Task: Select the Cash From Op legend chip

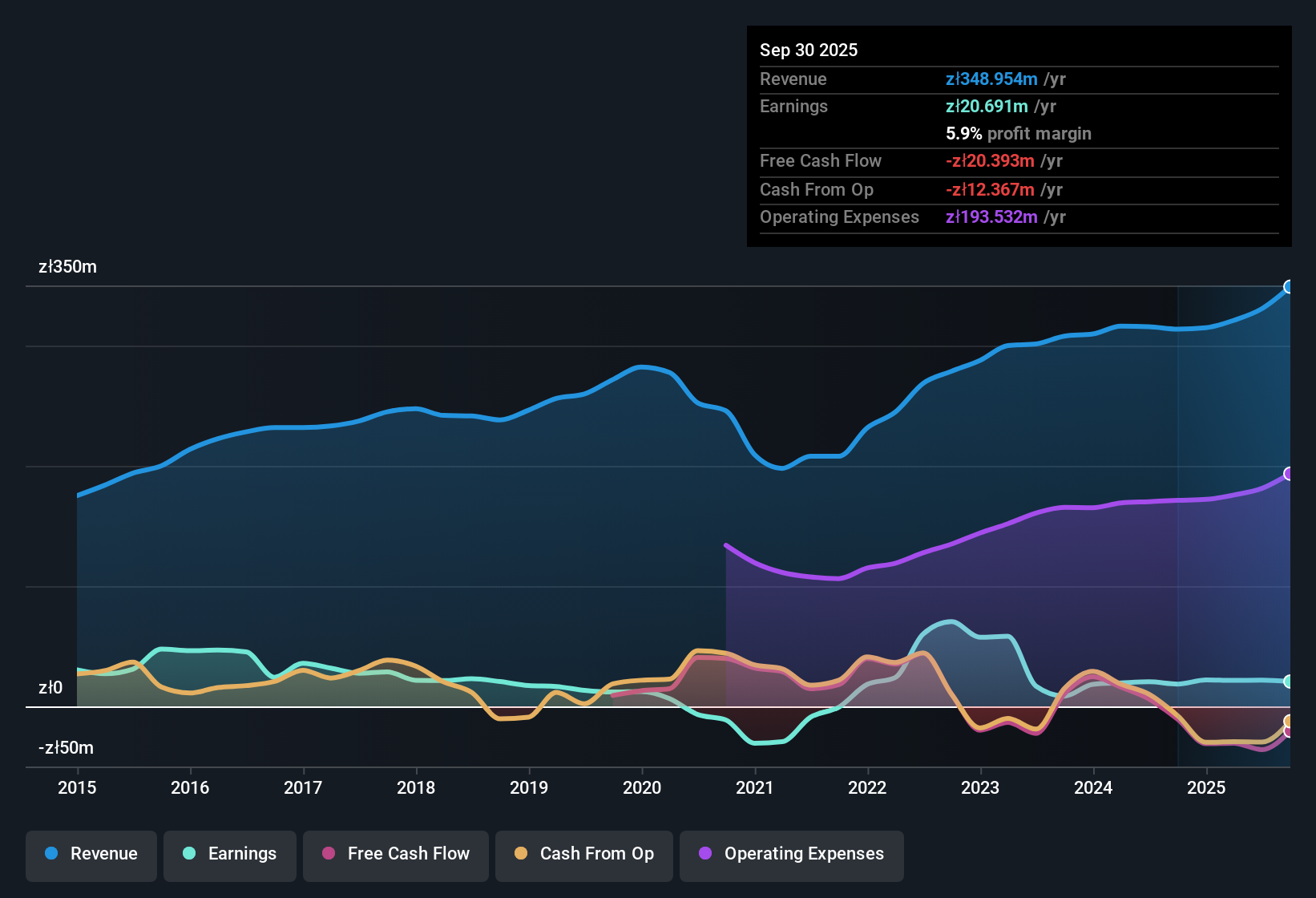Action: (x=583, y=854)
